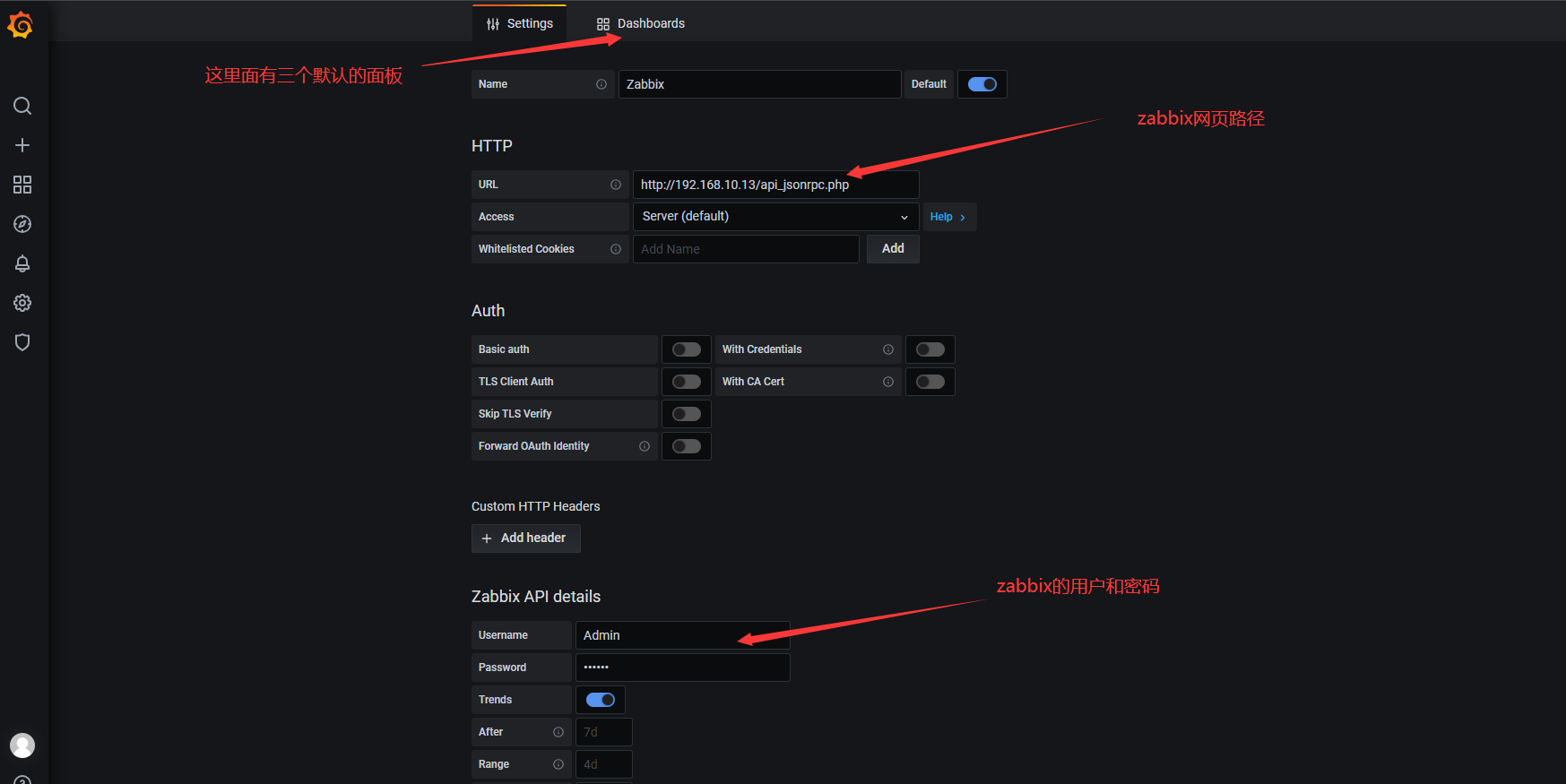Viewport: 1566px width, 784px height.
Task: Disable the Default data source toggle
Action: (982, 84)
